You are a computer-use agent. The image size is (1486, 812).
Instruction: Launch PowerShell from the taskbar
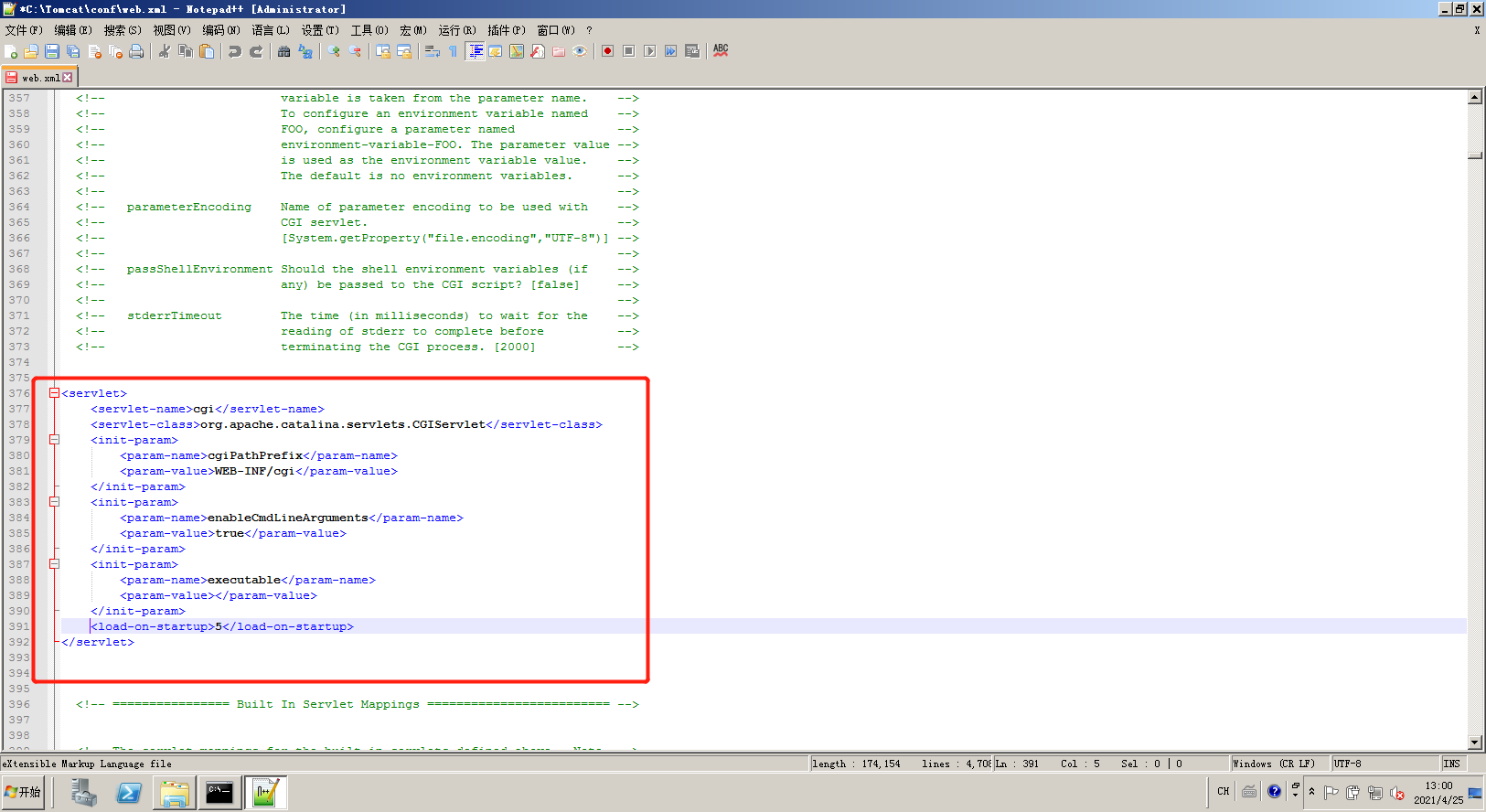pyautogui.click(x=129, y=793)
